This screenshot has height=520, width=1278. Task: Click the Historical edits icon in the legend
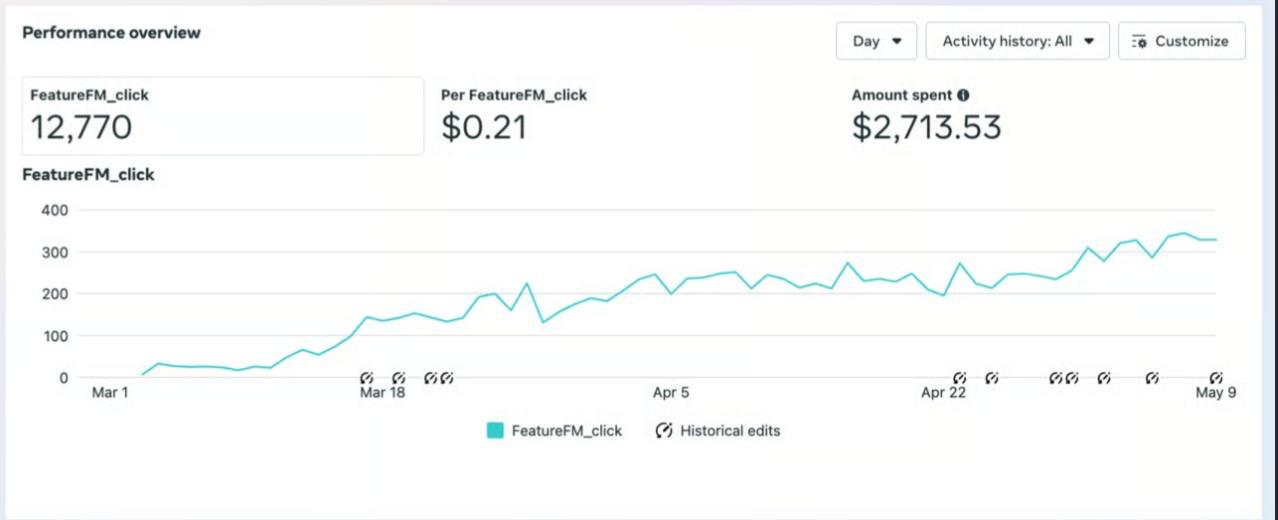point(664,431)
